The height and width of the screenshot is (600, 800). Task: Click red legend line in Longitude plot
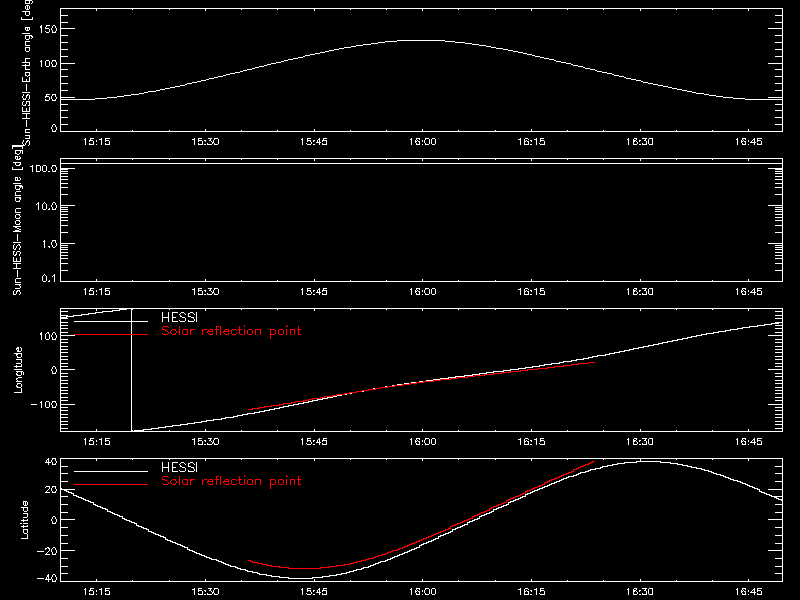[111, 335]
